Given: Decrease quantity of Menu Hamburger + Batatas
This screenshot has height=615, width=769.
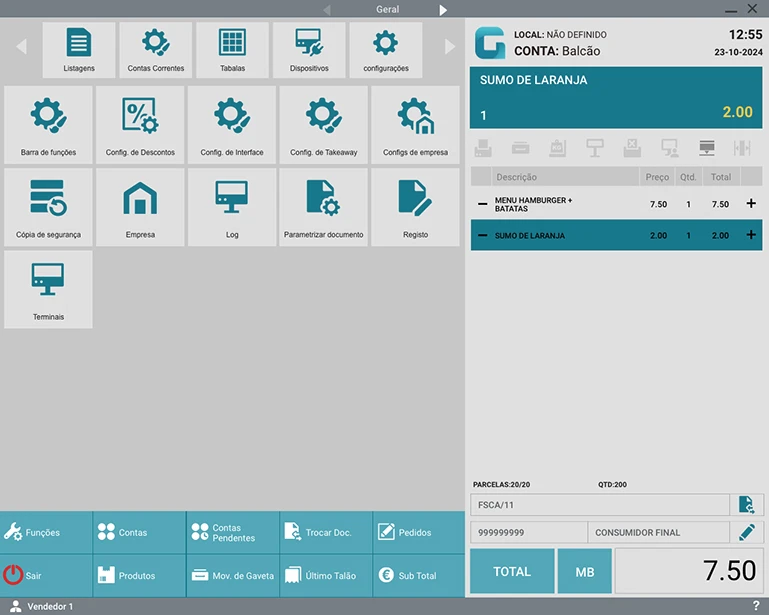Looking at the screenshot, I should point(483,204).
